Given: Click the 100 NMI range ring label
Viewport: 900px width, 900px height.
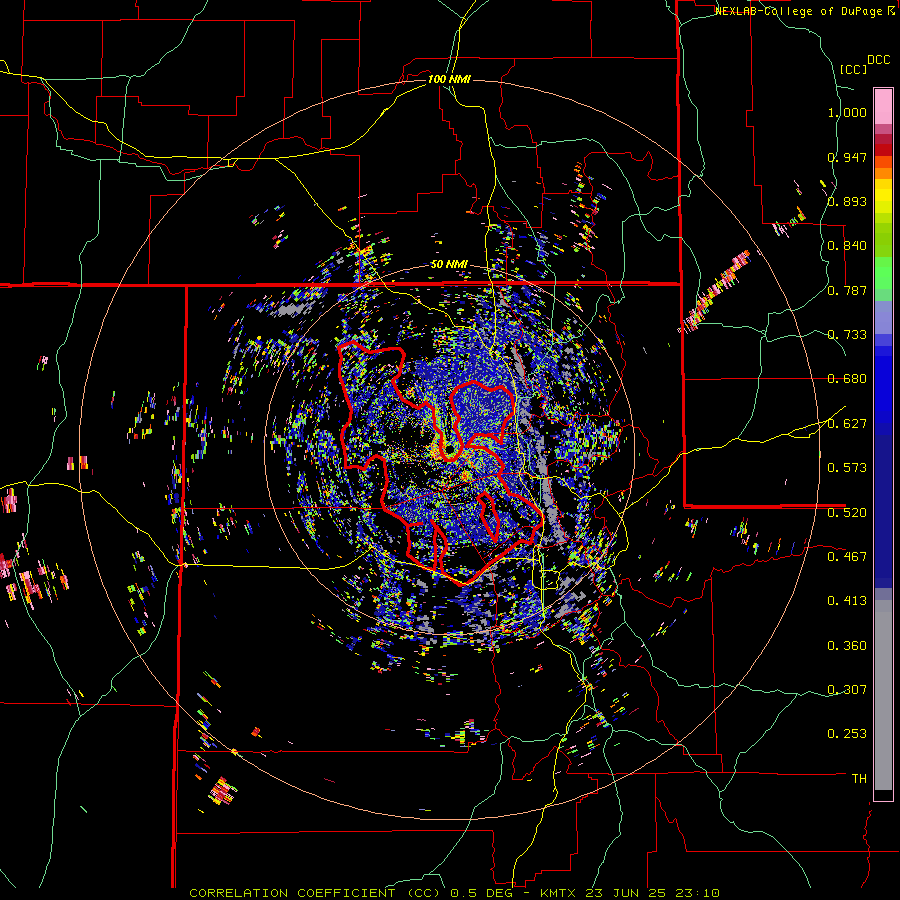Looking at the screenshot, I should pyautogui.click(x=449, y=79).
